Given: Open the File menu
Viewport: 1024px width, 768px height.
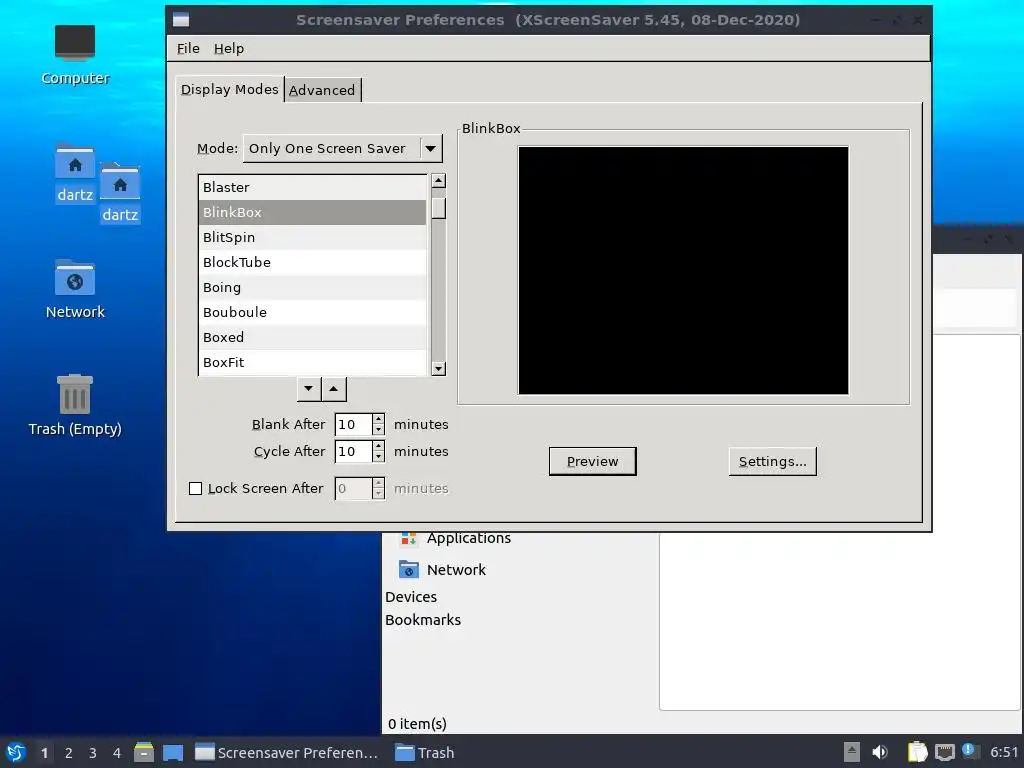Looking at the screenshot, I should 188,48.
